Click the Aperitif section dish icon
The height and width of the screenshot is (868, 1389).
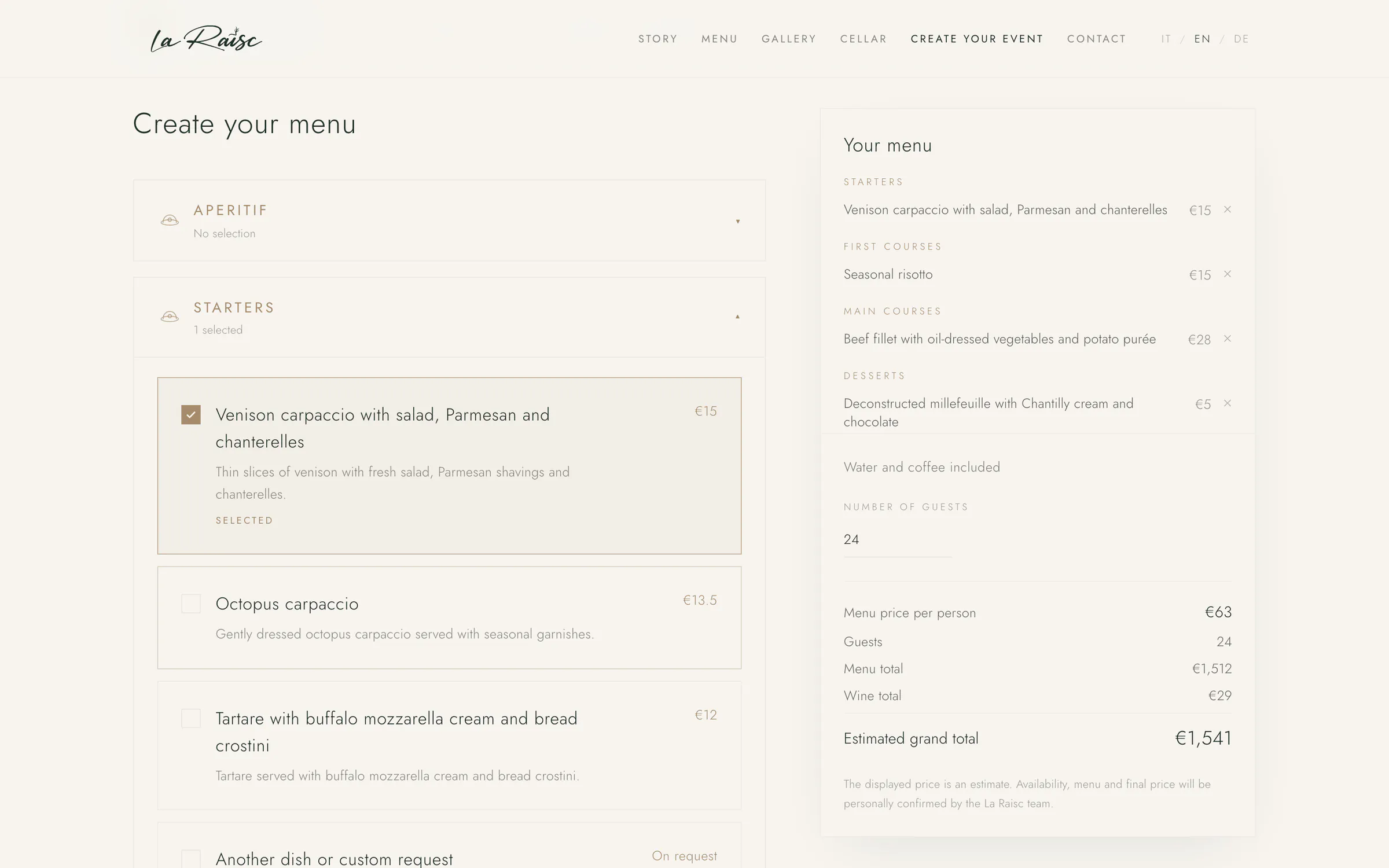tap(170, 220)
